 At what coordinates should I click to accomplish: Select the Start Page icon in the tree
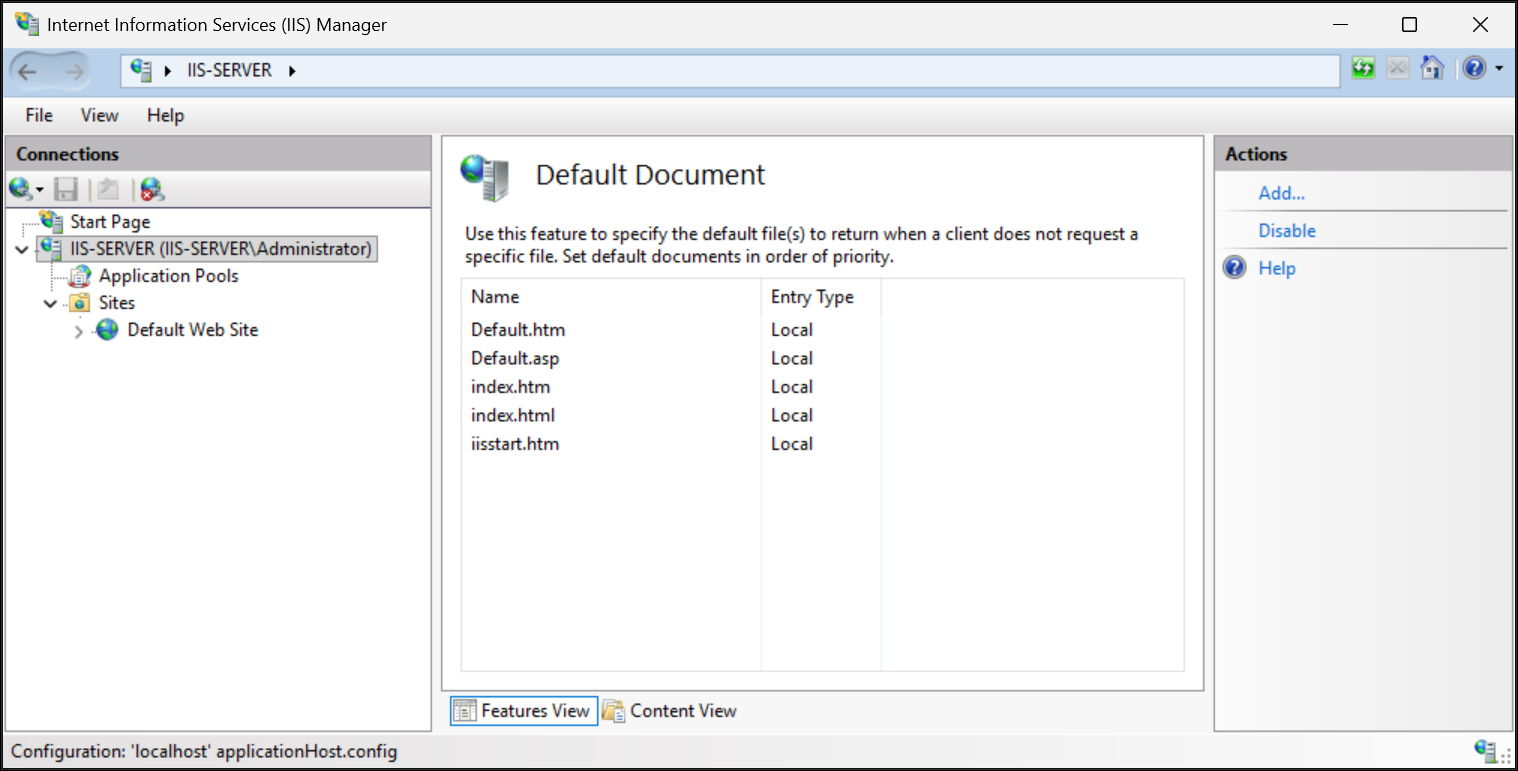click(x=51, y=221)
